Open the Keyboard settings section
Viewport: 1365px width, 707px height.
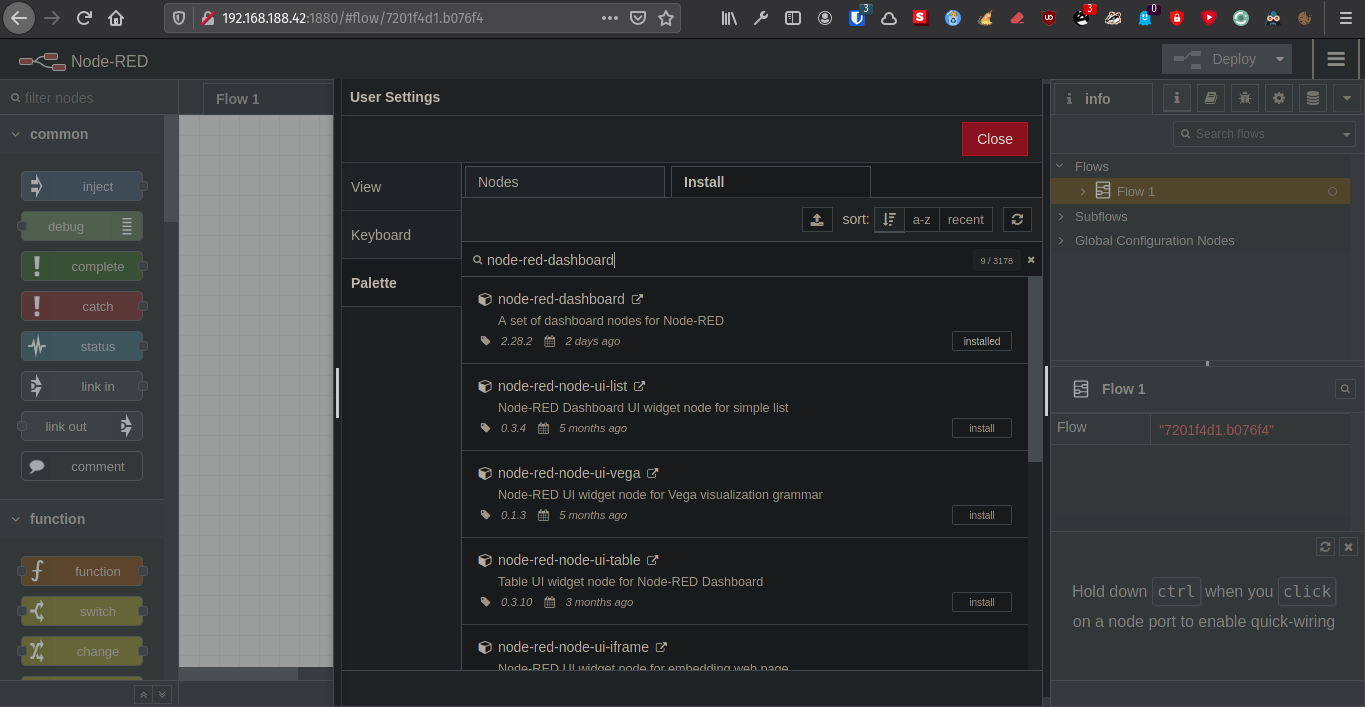click(381, 235)
